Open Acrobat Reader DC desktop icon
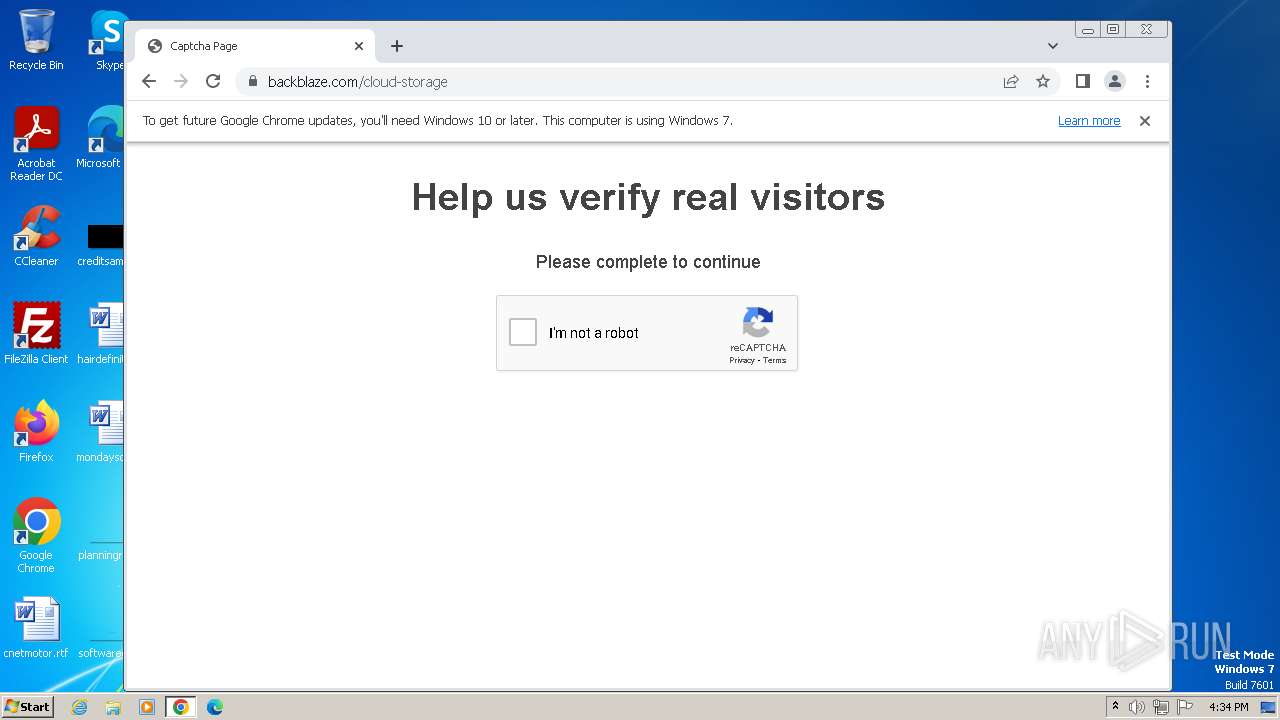The image size is (1280, 720). (x=36, y=144)
